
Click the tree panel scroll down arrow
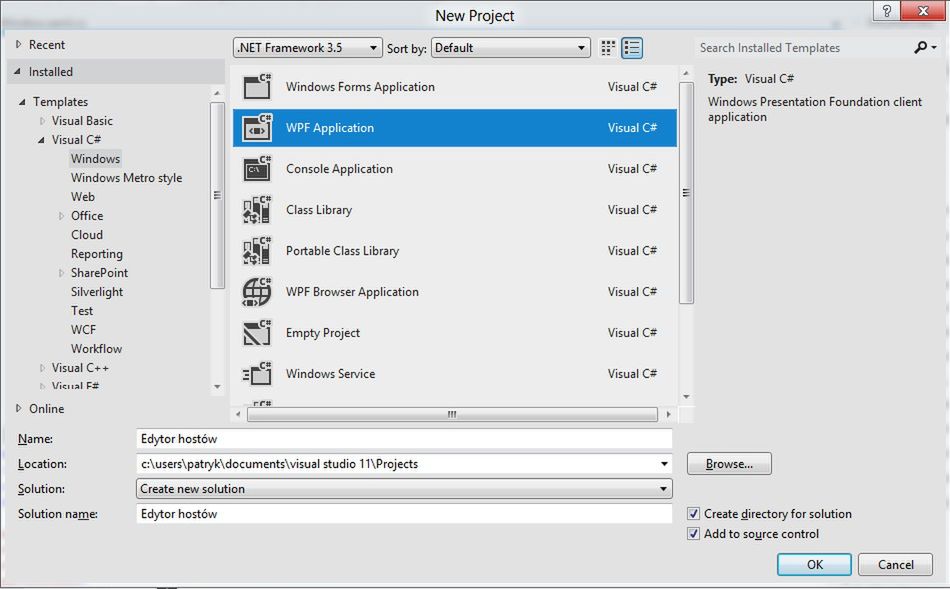pyautogui.click(x=217, y=387)
